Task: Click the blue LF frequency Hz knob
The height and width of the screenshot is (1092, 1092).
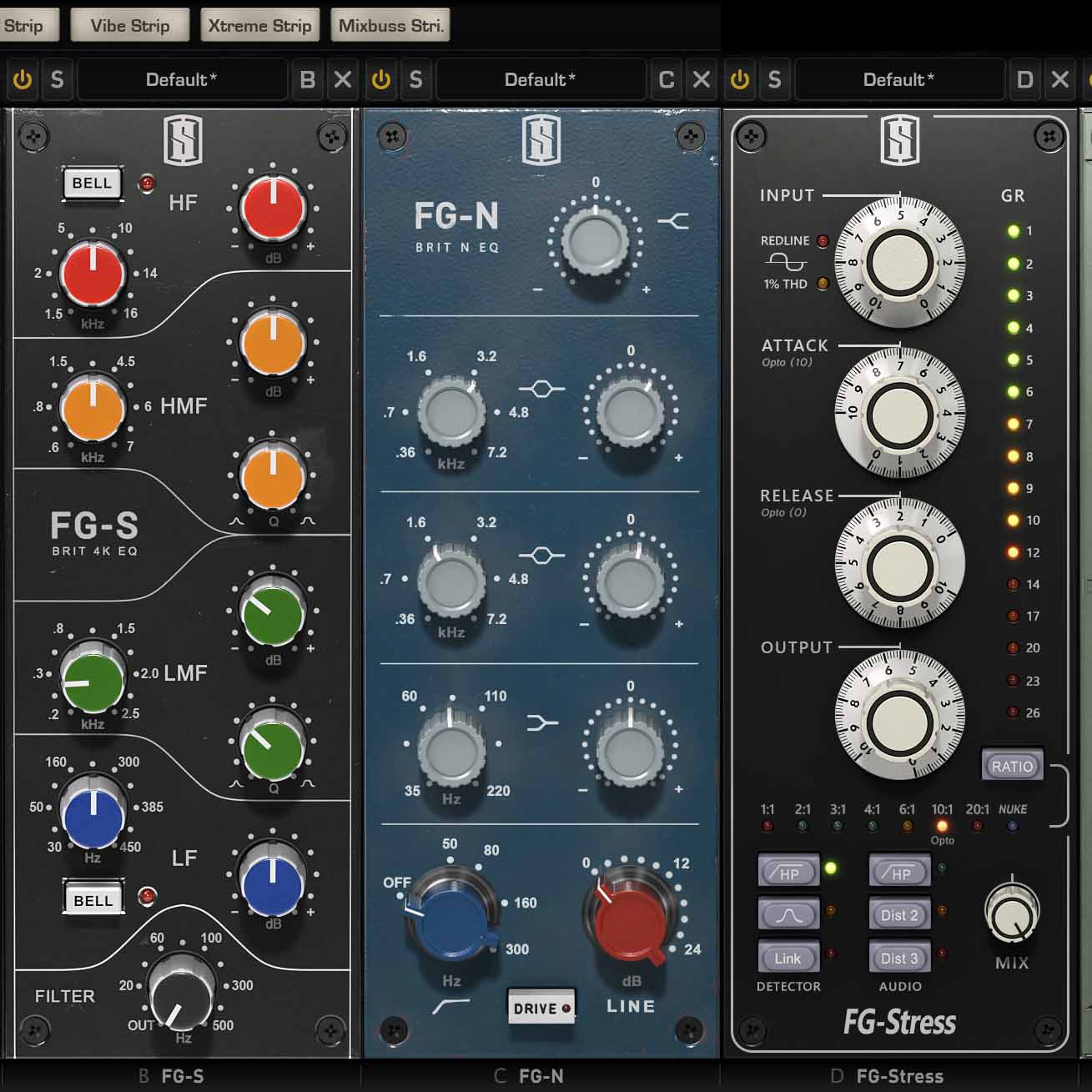Action: [x=93, y=812]
